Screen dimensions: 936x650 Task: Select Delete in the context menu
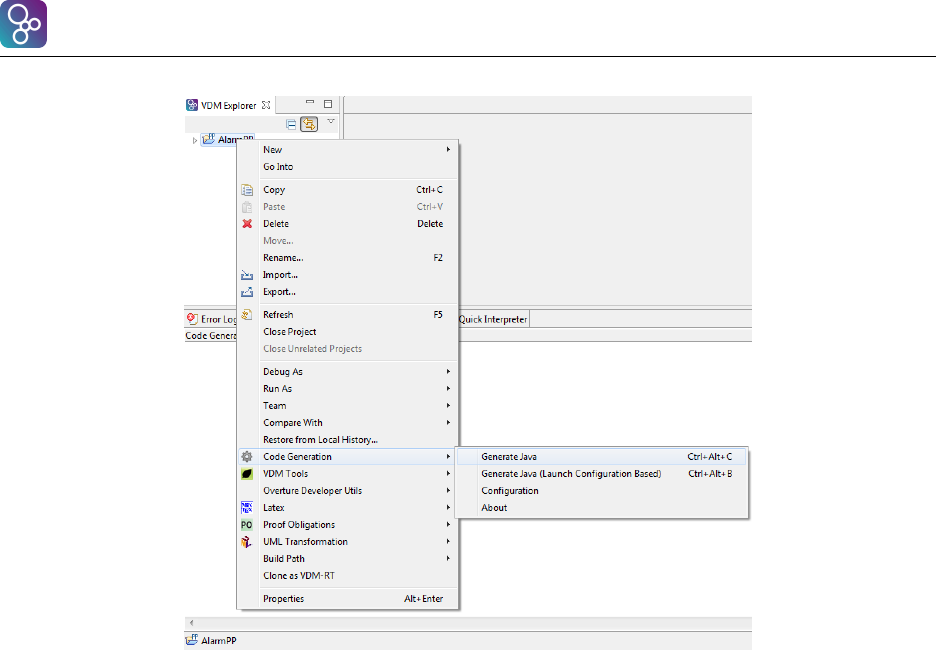click(348, 224)
